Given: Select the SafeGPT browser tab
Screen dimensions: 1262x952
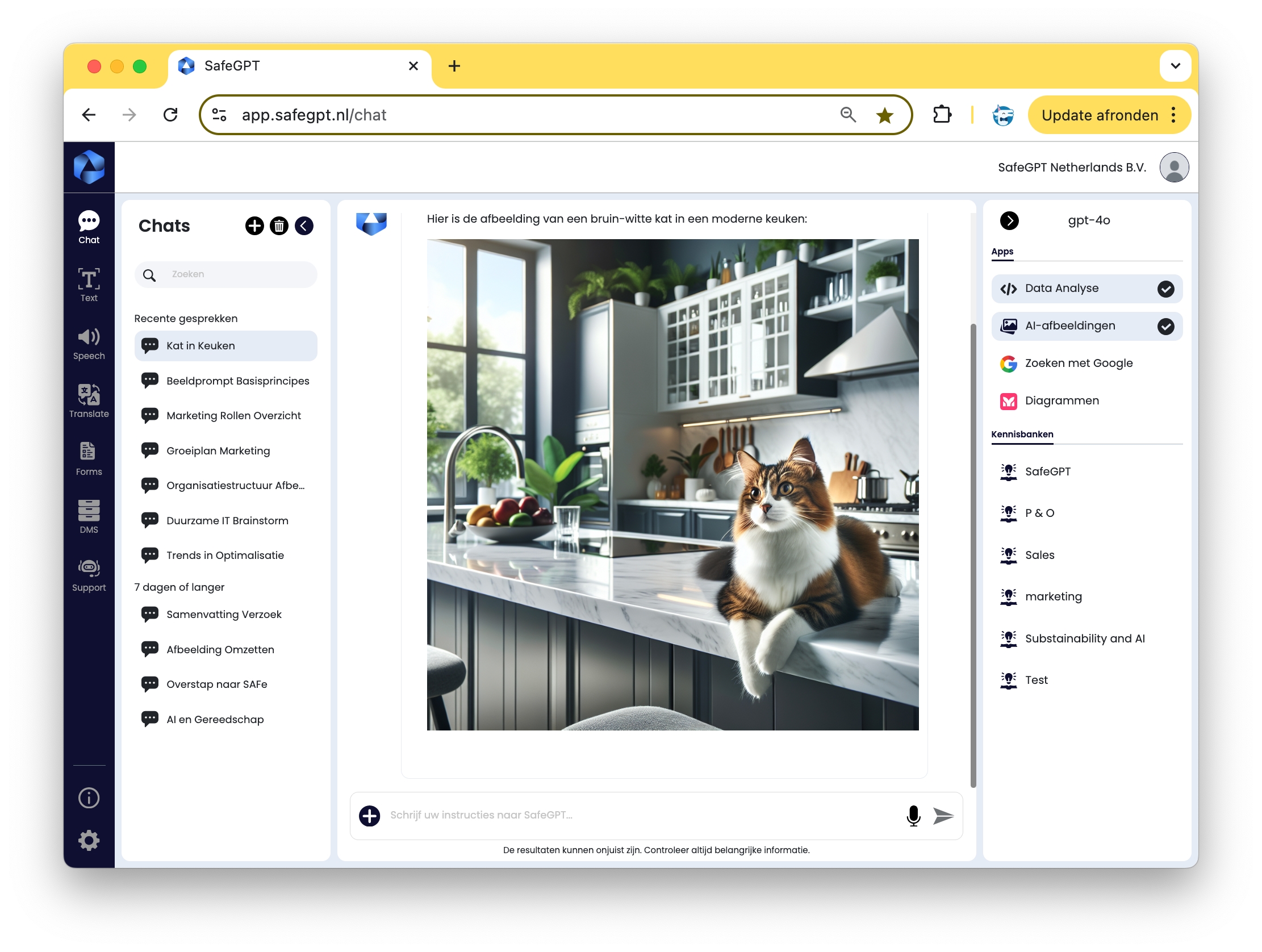Looking at the screenshot, I should coord(299,66).
